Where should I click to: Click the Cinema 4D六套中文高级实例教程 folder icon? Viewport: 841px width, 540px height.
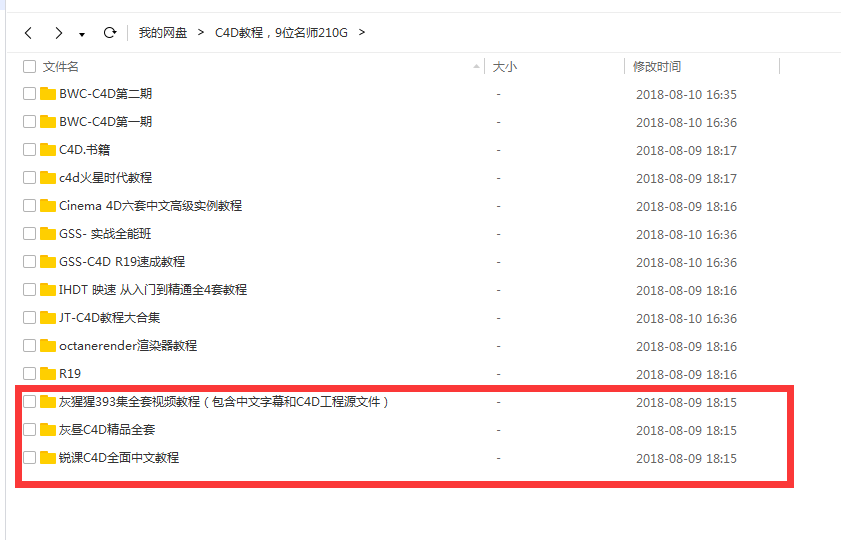[x=48, y=205]
